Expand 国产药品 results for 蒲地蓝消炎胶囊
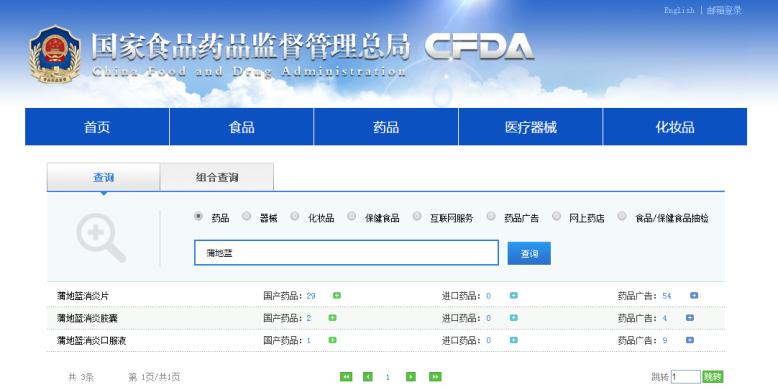 pos(332,318)
